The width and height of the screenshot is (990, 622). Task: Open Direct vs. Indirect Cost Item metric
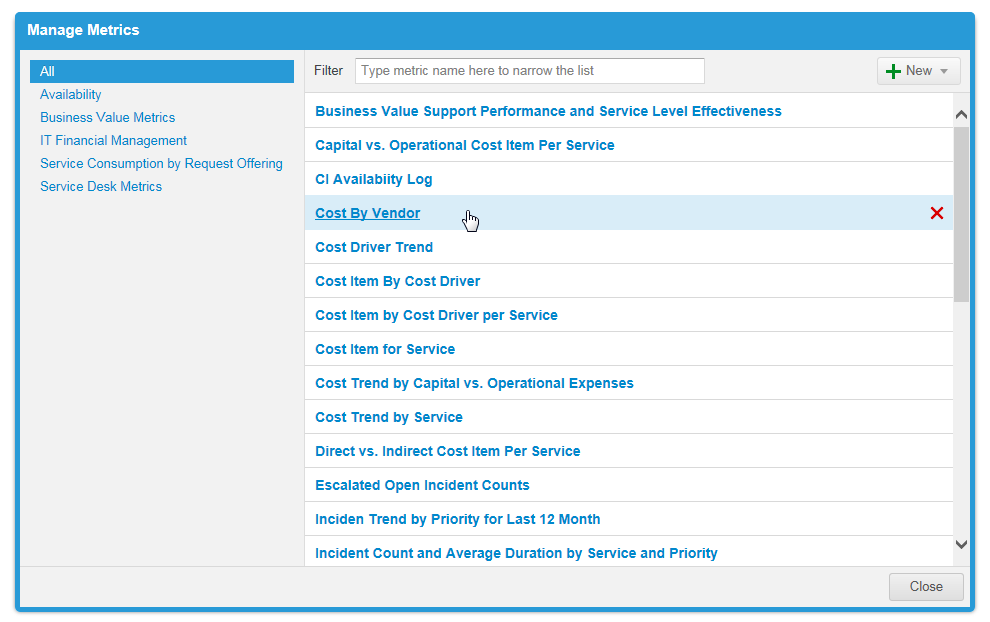tap(447, 451)
